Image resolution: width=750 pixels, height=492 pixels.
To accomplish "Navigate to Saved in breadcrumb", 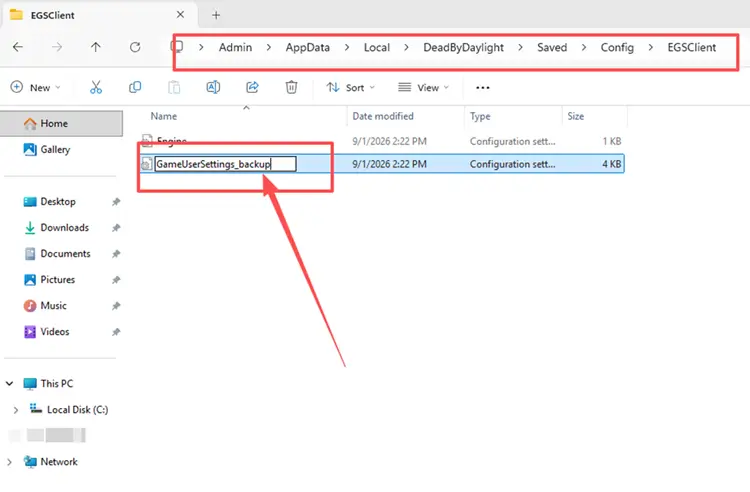I will tap(552, 47).
